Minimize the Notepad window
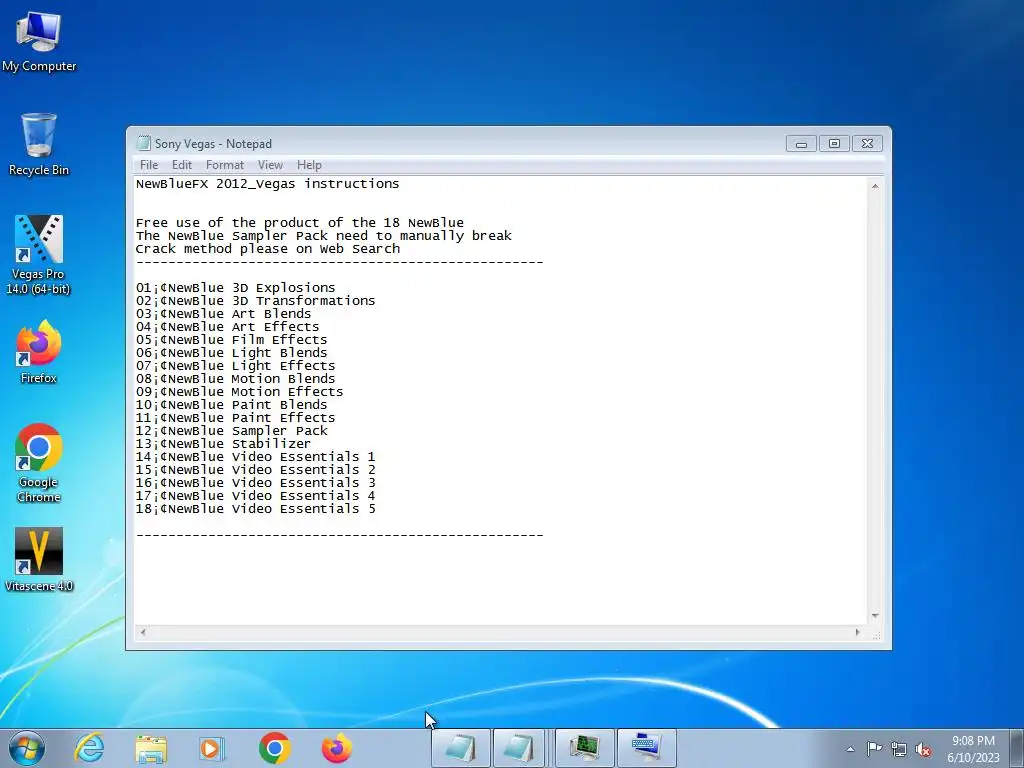 point(801,143)
